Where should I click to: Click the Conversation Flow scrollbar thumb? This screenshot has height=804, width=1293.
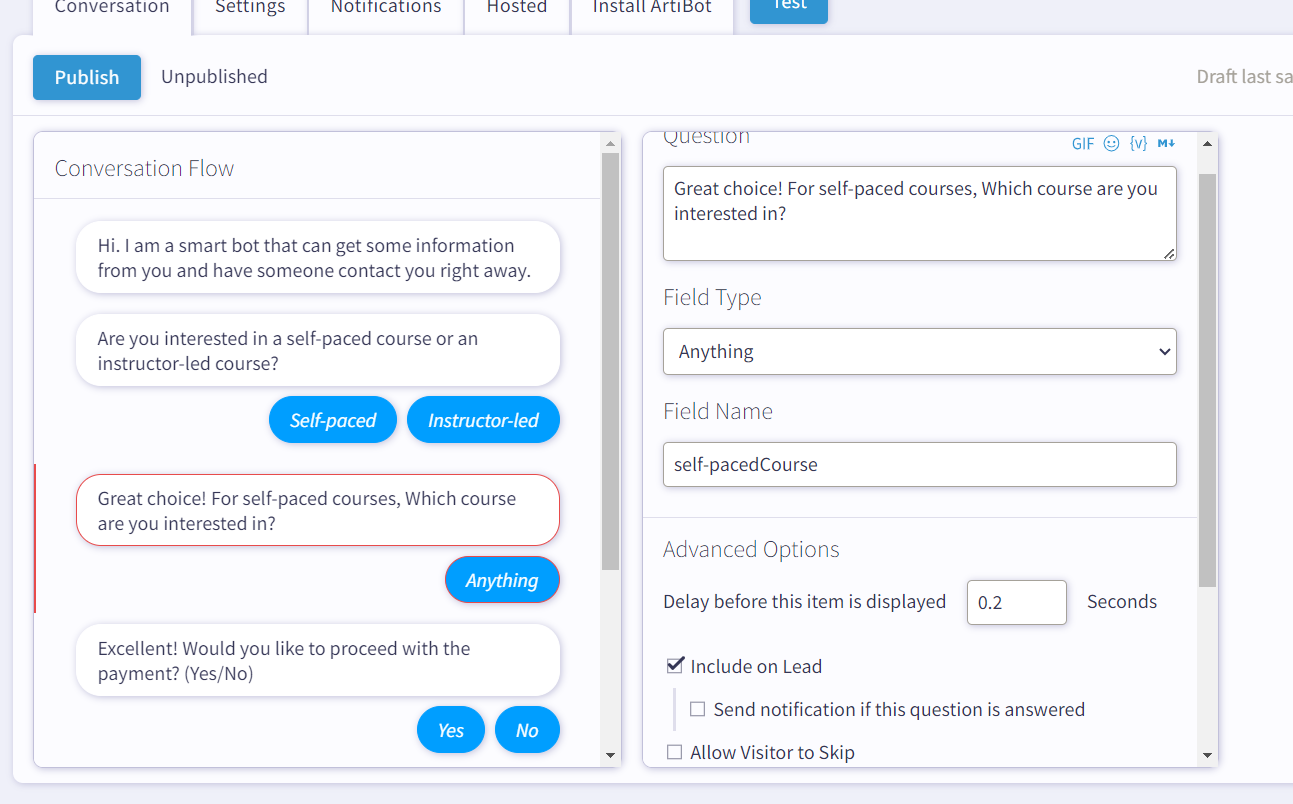[611, 360]
